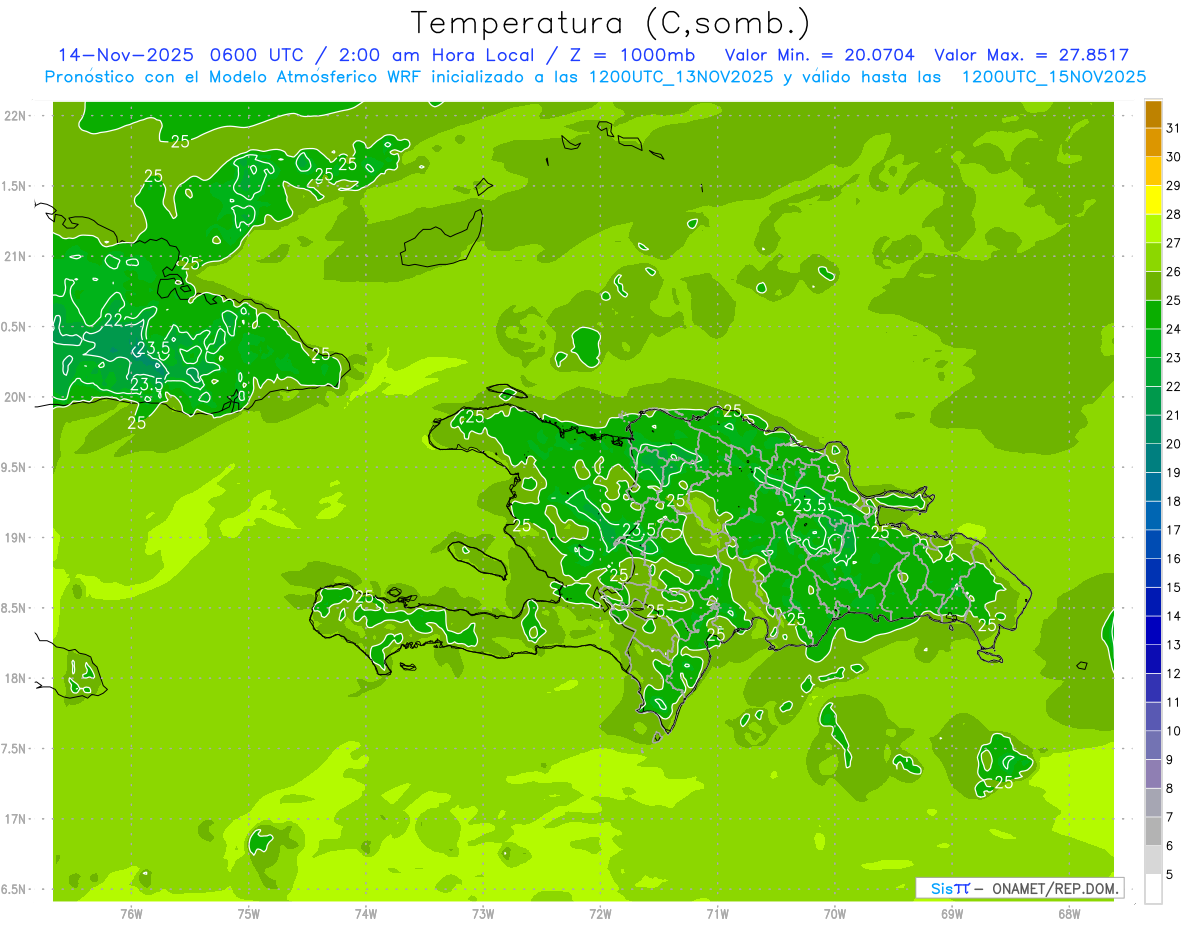This screenshot has width=1200, height=927.
Task: Click the latitude label "21N"
Action: pos(15,257)
